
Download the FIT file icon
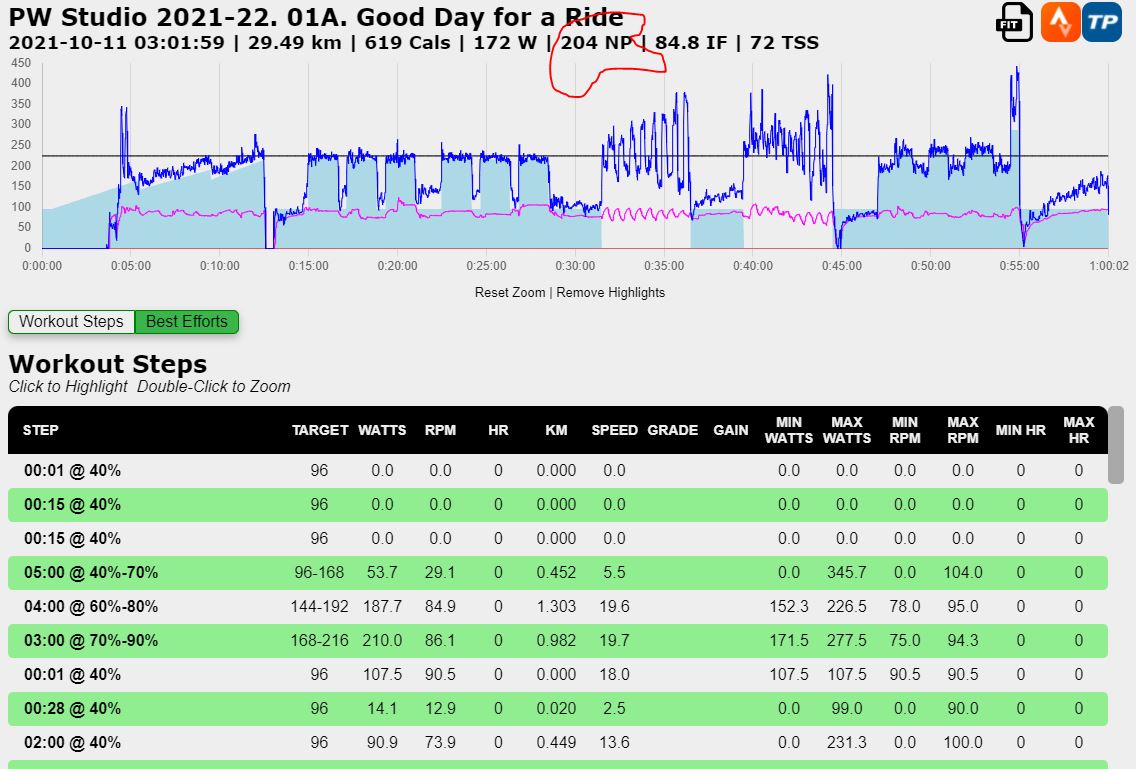(x=1015, y=22)
